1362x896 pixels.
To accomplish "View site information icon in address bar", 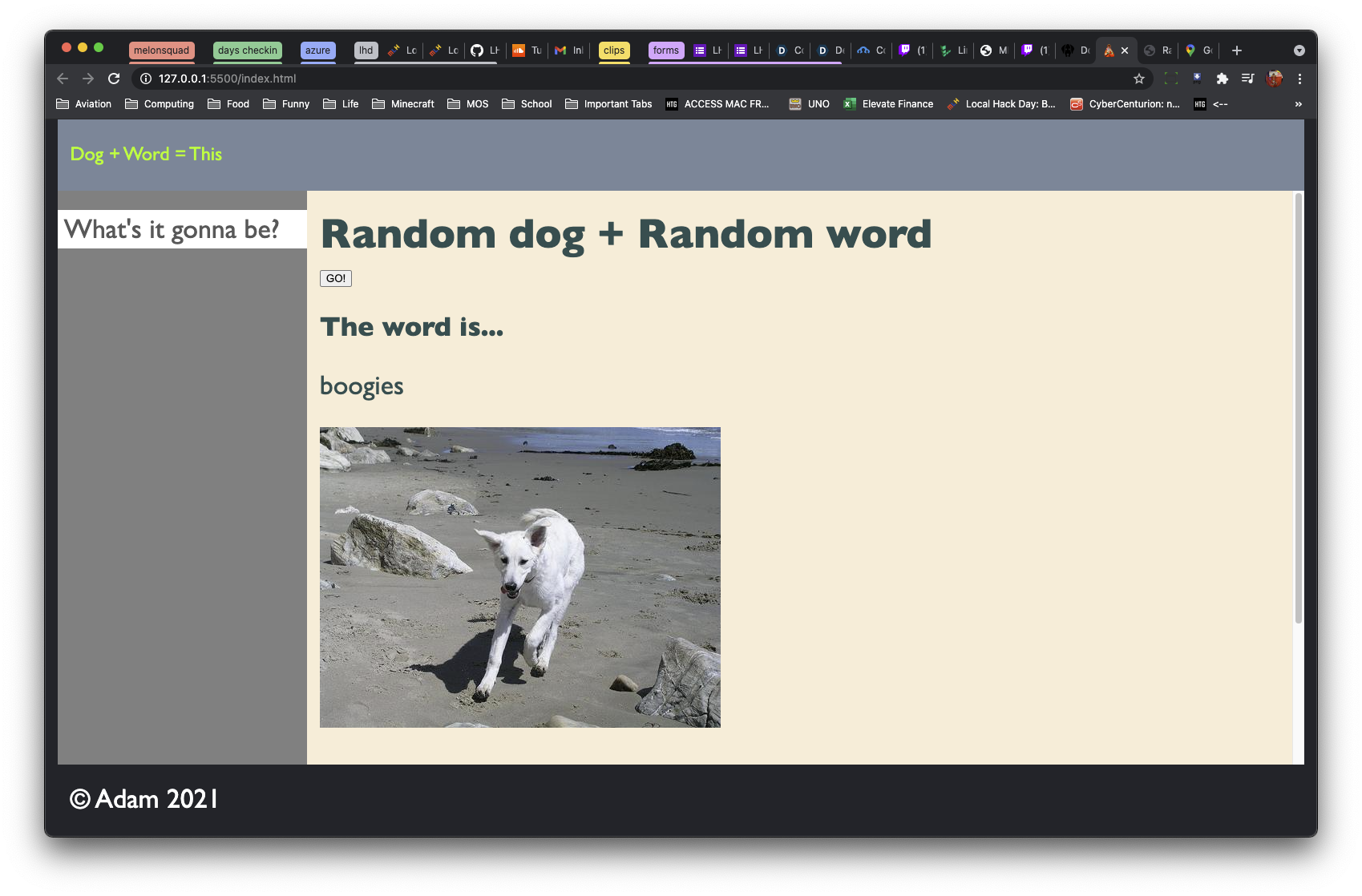I will (146, 79).
